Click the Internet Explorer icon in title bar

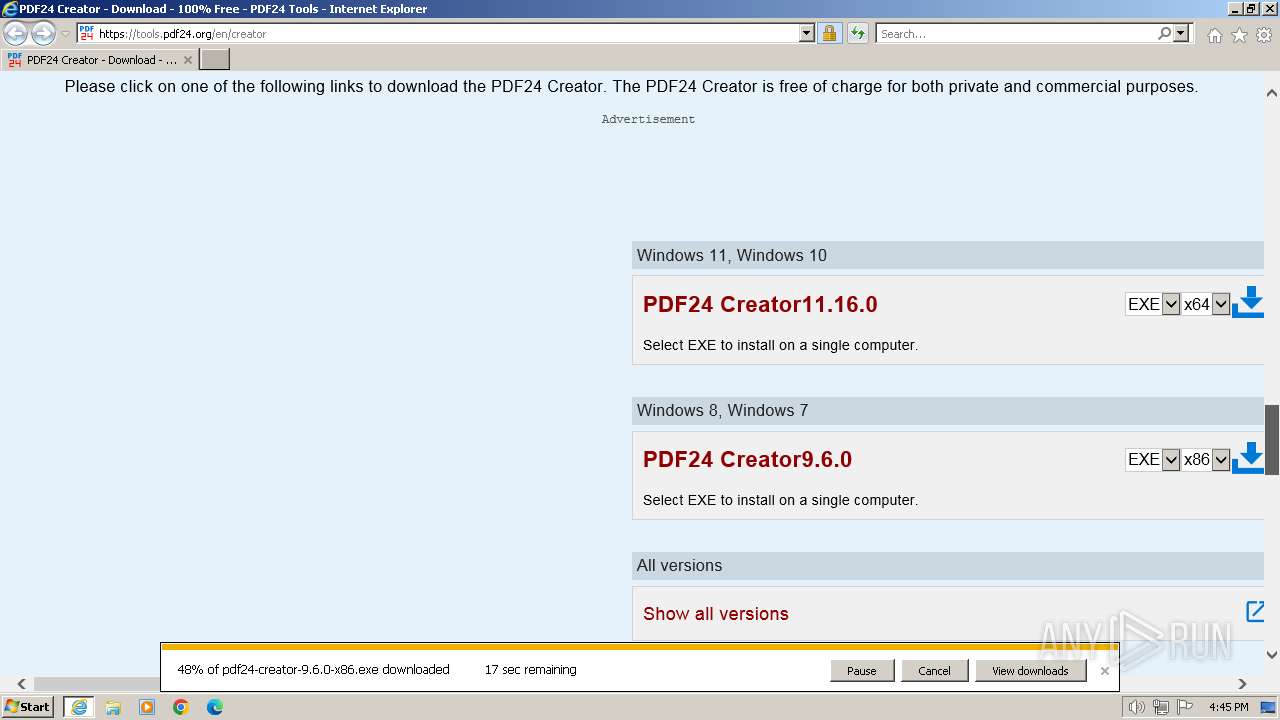(10, 9)
